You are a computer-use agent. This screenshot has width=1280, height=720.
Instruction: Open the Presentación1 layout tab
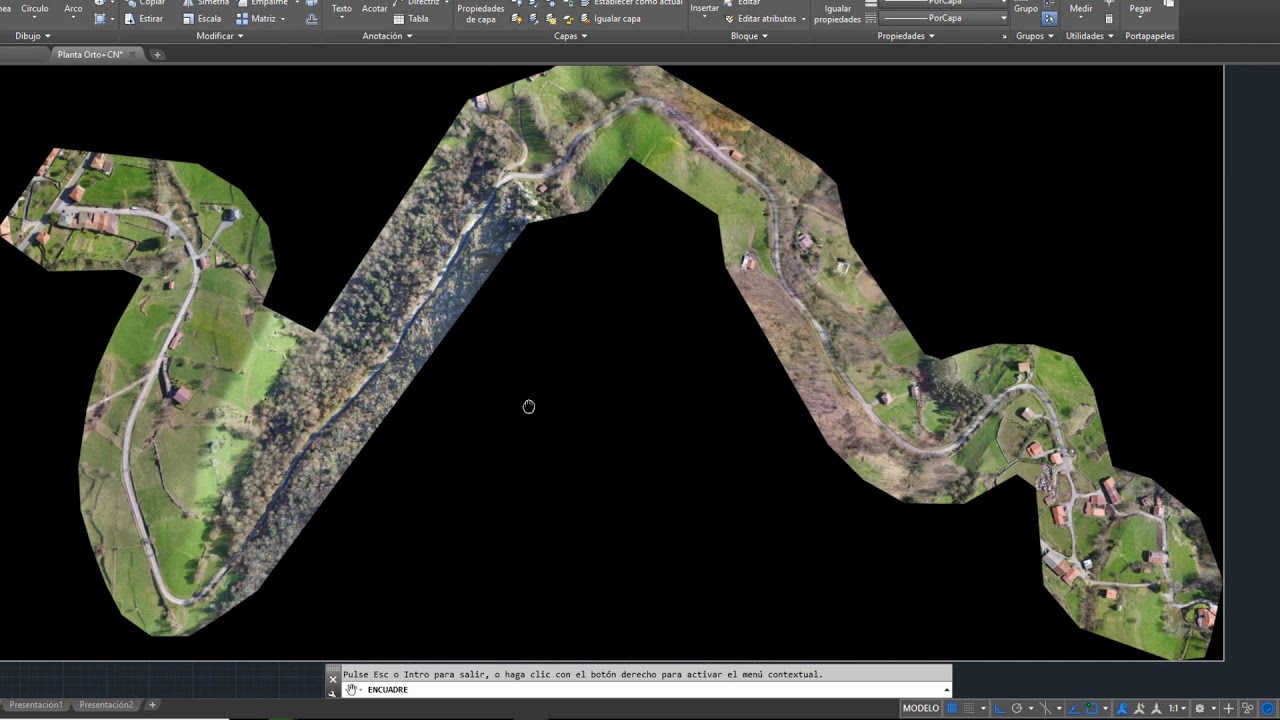[x=36, y=705]
